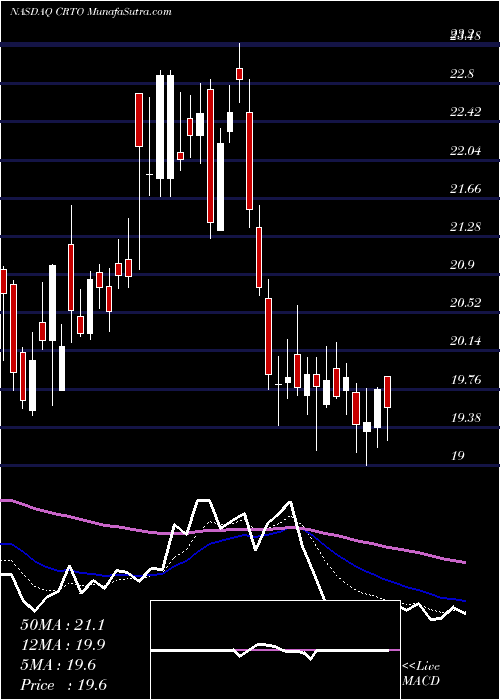Click the NASDAQ CRTO MunafaSutra.com title text
Viewport: 500px width, 700px height.
point(91,12)
